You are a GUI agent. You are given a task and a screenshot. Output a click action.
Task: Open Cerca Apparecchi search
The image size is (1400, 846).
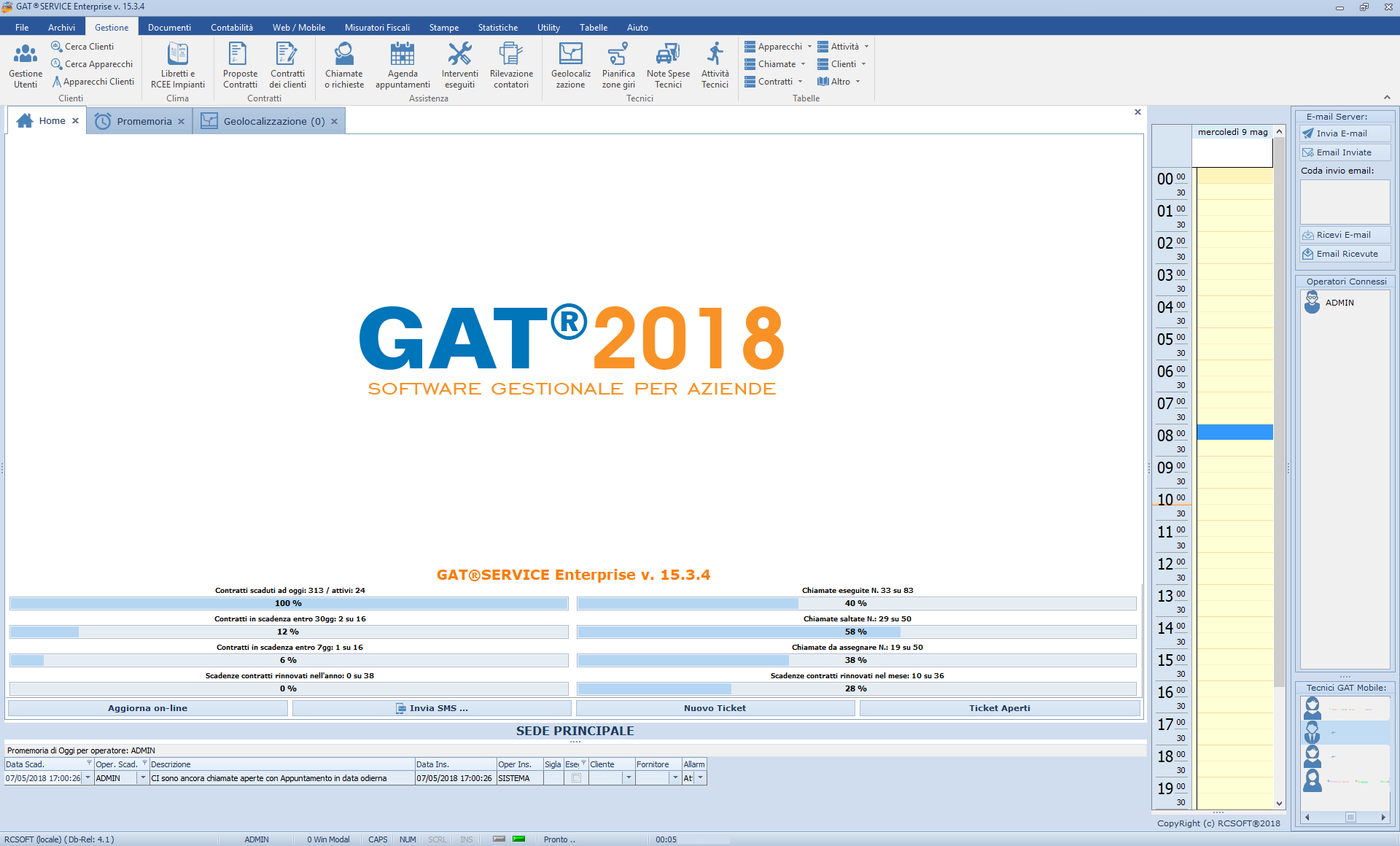click(x=92, y=63)
